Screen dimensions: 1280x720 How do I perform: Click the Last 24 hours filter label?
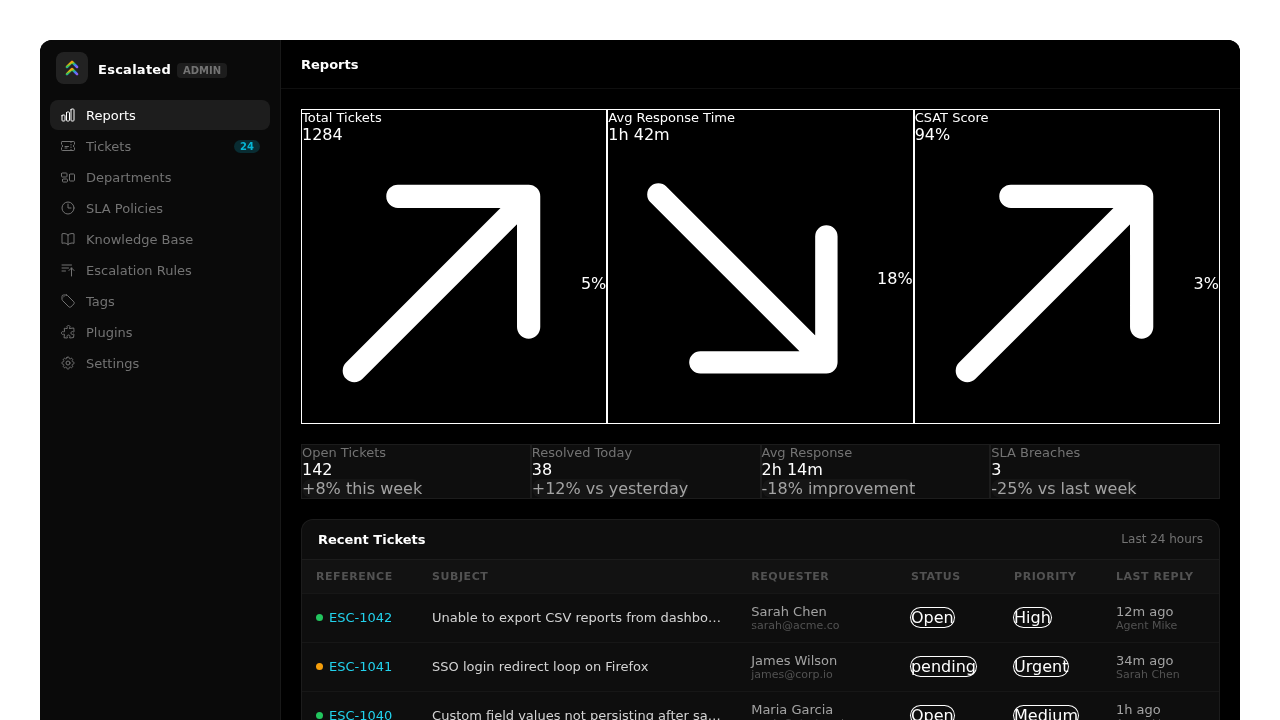click(x=1162, y=539)
